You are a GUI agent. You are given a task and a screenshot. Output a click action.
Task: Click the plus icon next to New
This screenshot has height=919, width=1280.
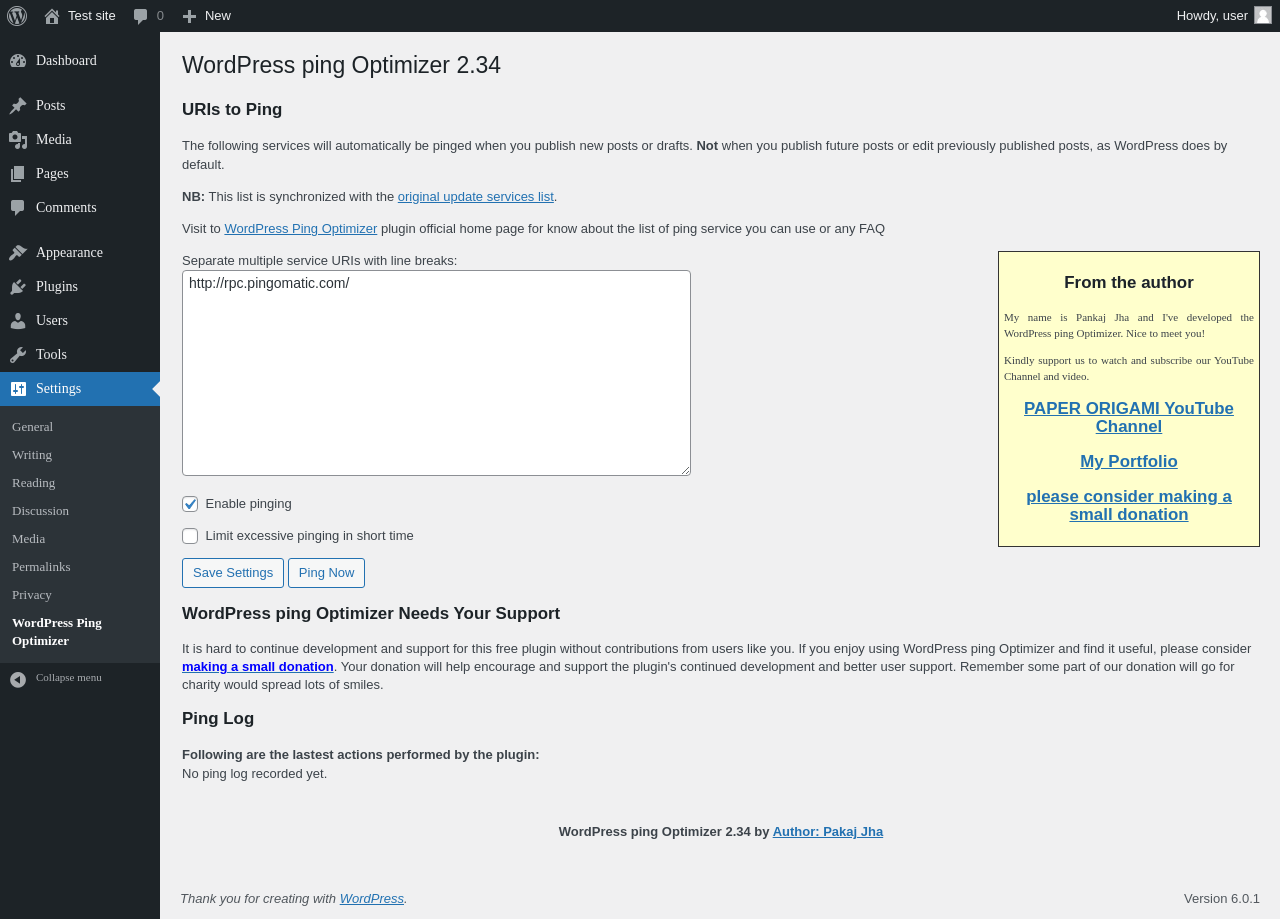coord(189,16)
